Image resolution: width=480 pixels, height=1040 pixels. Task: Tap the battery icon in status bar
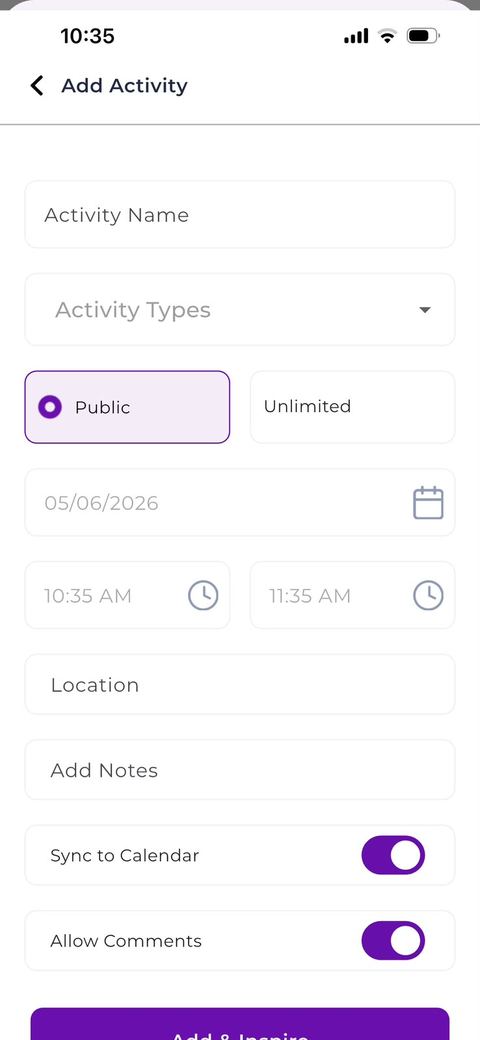coord(423,36)
